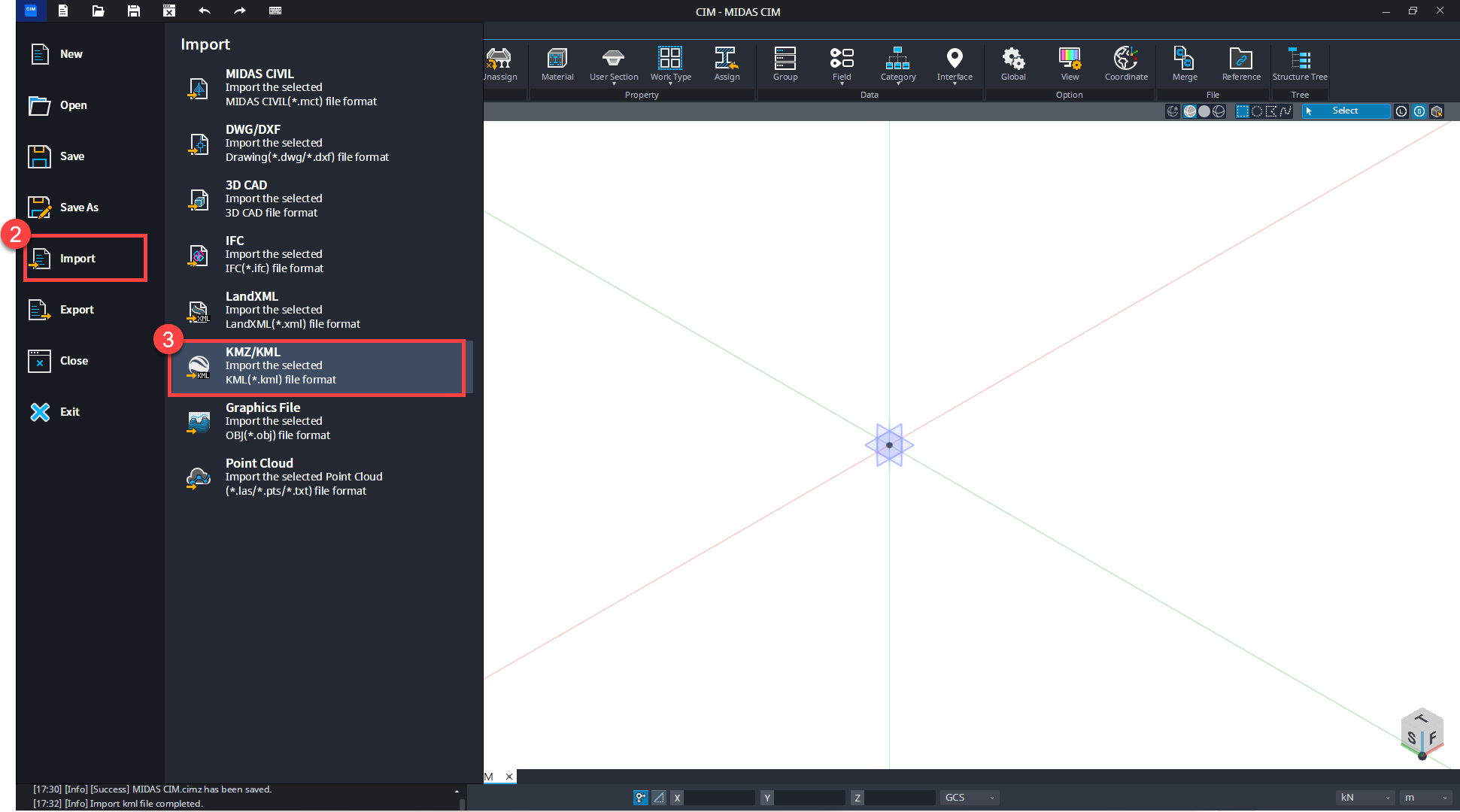1460x812 pixels.
Task: Enable polygon selection mode
Action: (1271, 111)
